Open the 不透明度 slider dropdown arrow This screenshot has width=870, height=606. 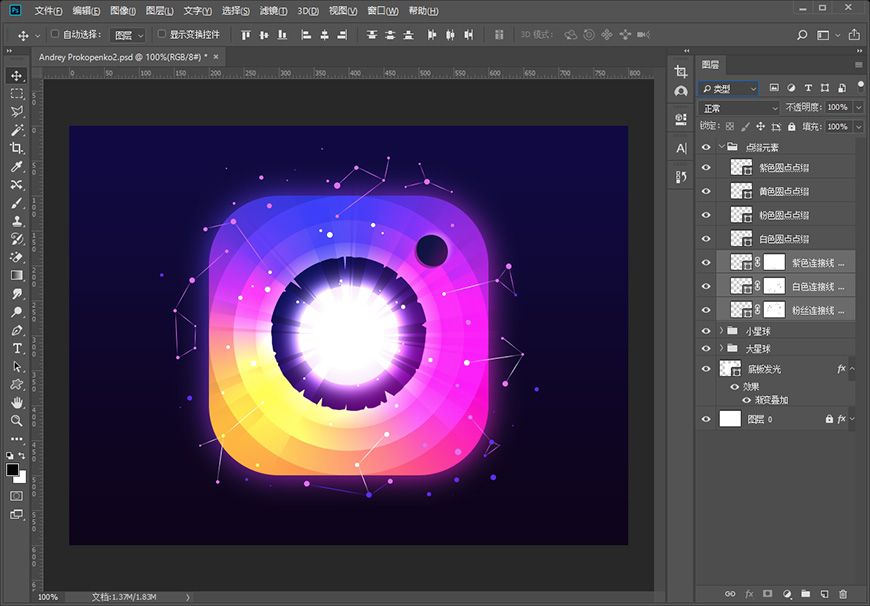point(859,108)
